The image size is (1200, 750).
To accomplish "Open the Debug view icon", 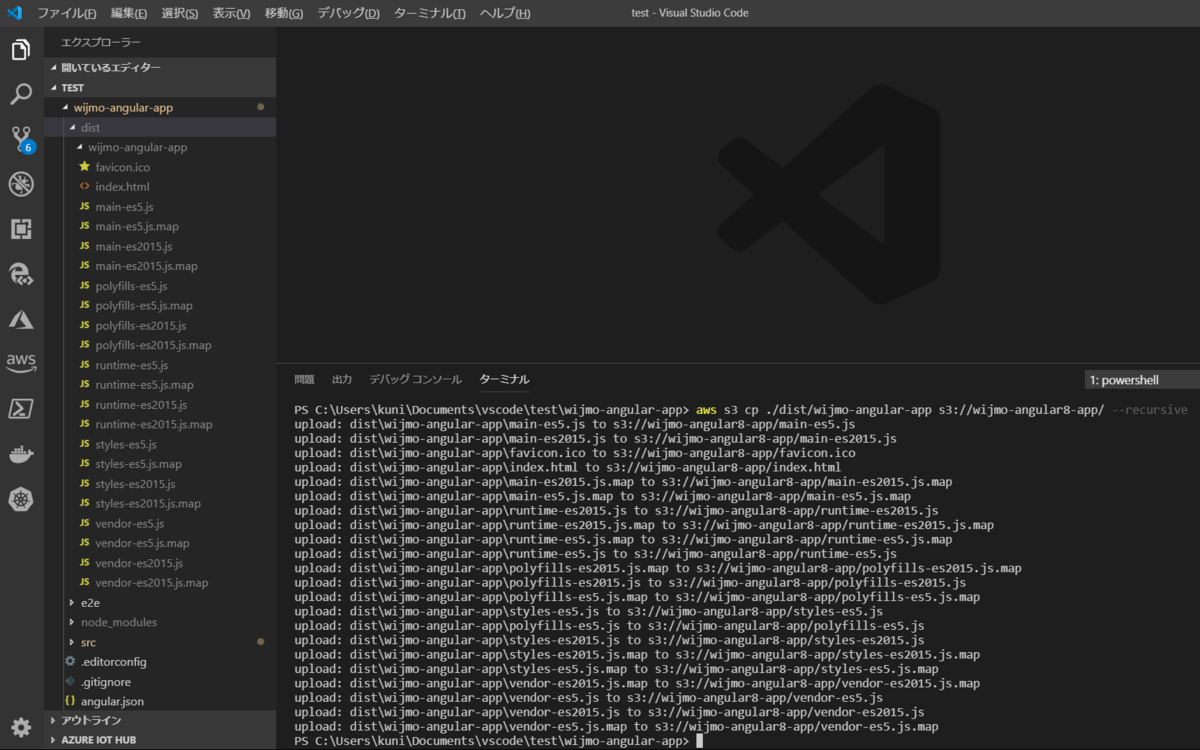I will point(21,184).
